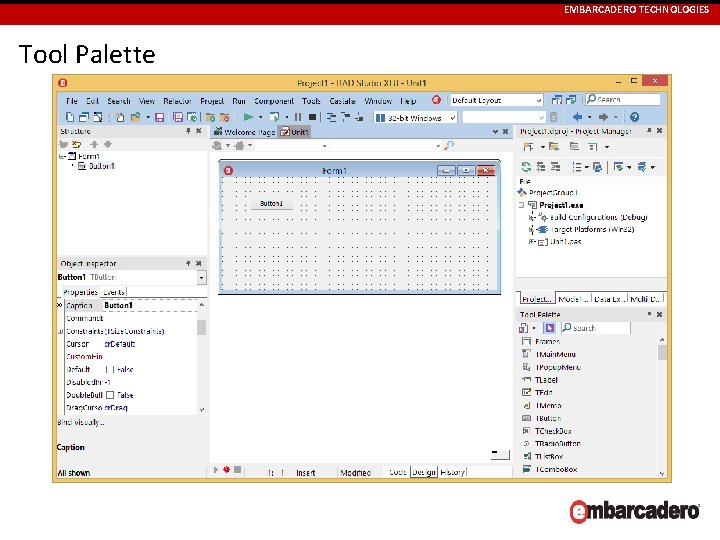Open the Project menu
Image resolution: width=720 pixels, height=540 pixels.
point(212,101)
